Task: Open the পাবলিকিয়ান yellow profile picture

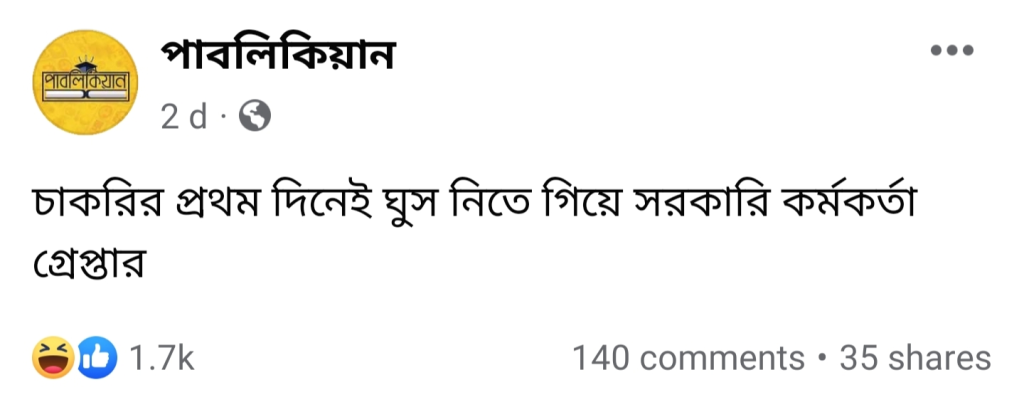Action: (x=85, y=82)
